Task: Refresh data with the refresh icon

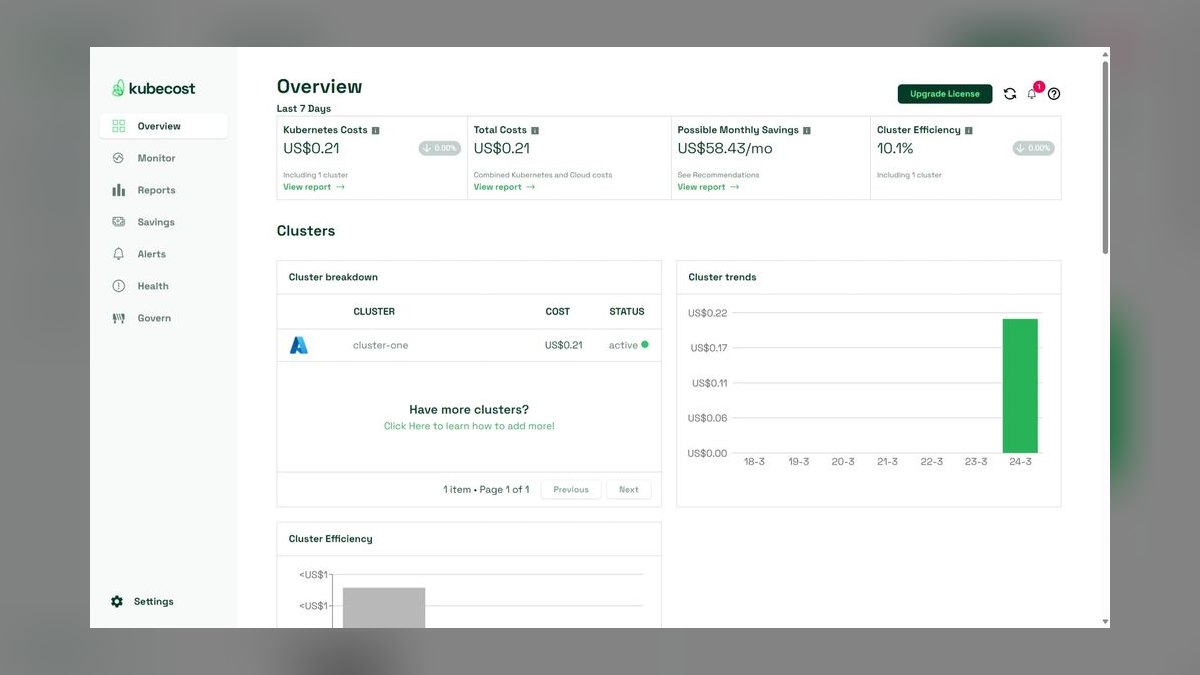Action: [x=1010, y=94]
